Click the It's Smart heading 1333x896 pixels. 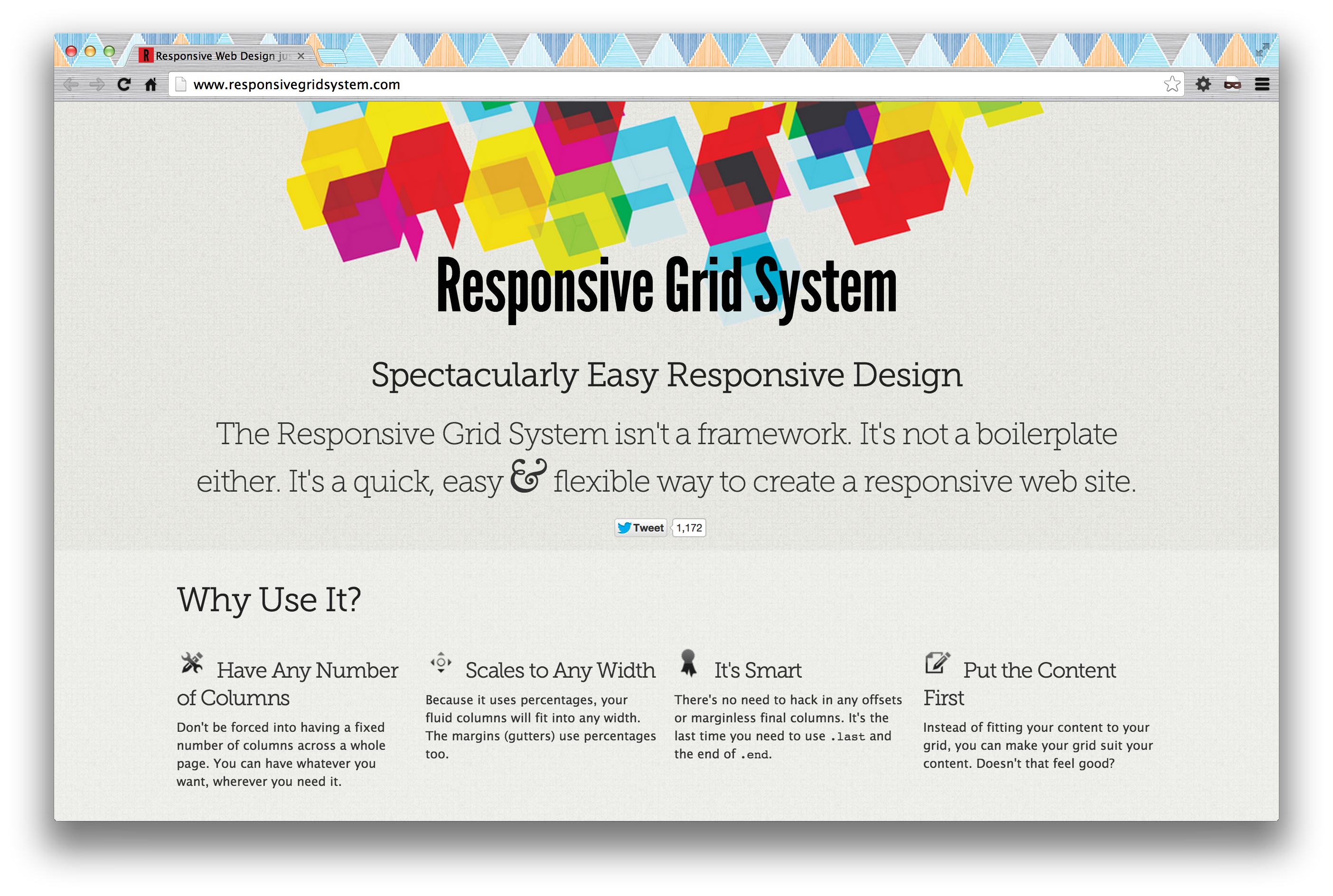point(758,670)
